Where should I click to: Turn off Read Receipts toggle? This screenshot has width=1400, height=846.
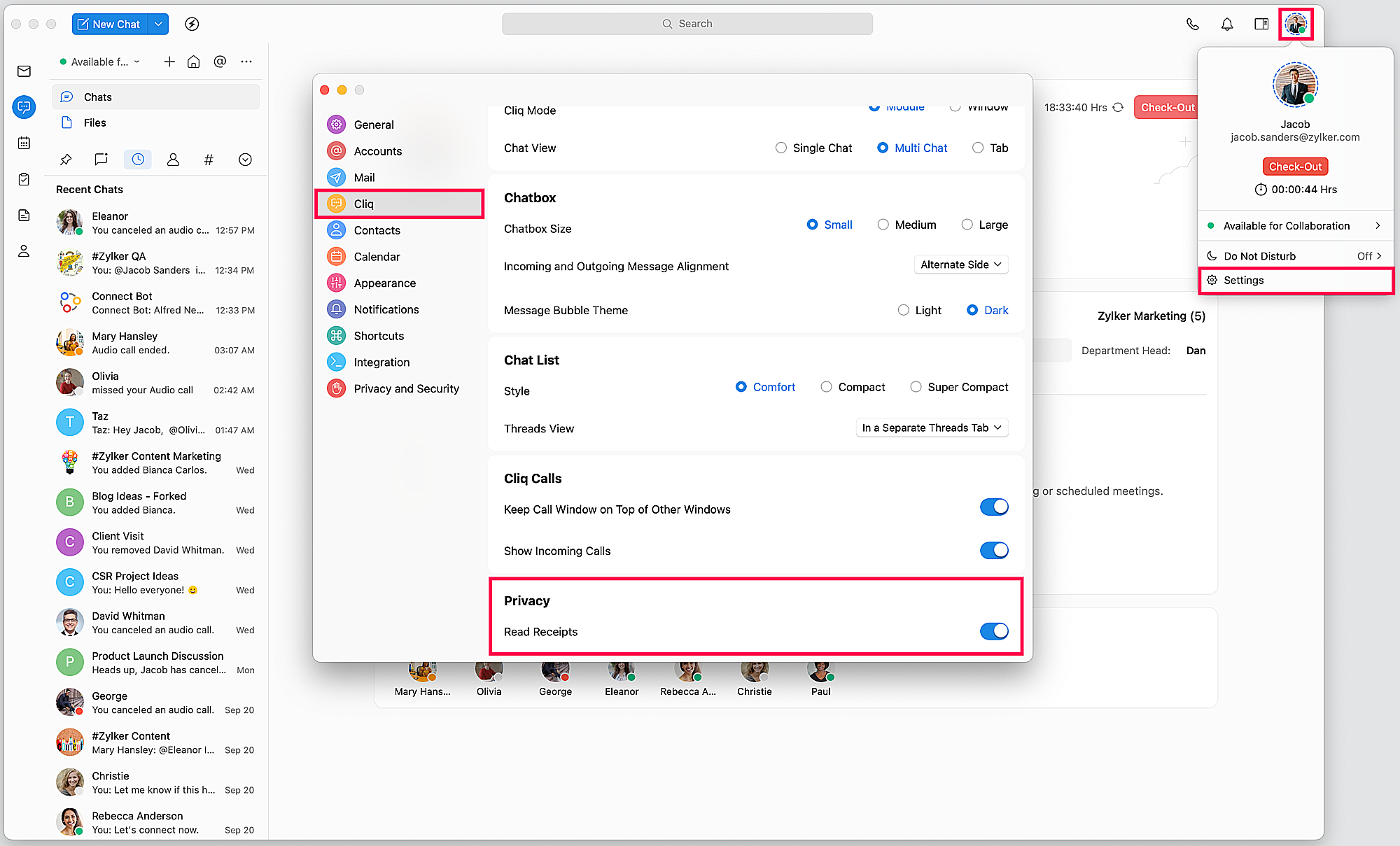(994, 631)
